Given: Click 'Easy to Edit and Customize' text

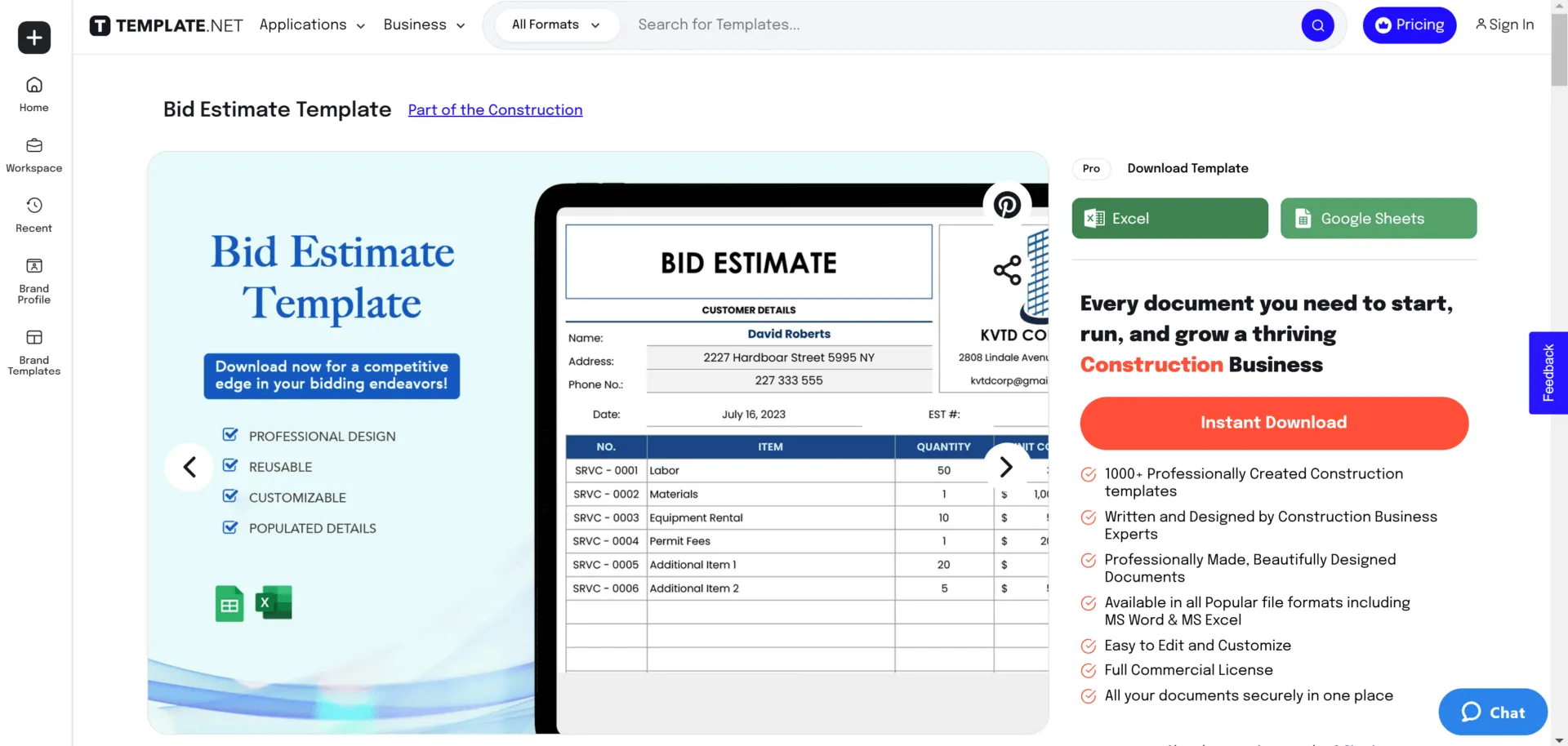Looking at the screenshot, I should (1197, 646).
